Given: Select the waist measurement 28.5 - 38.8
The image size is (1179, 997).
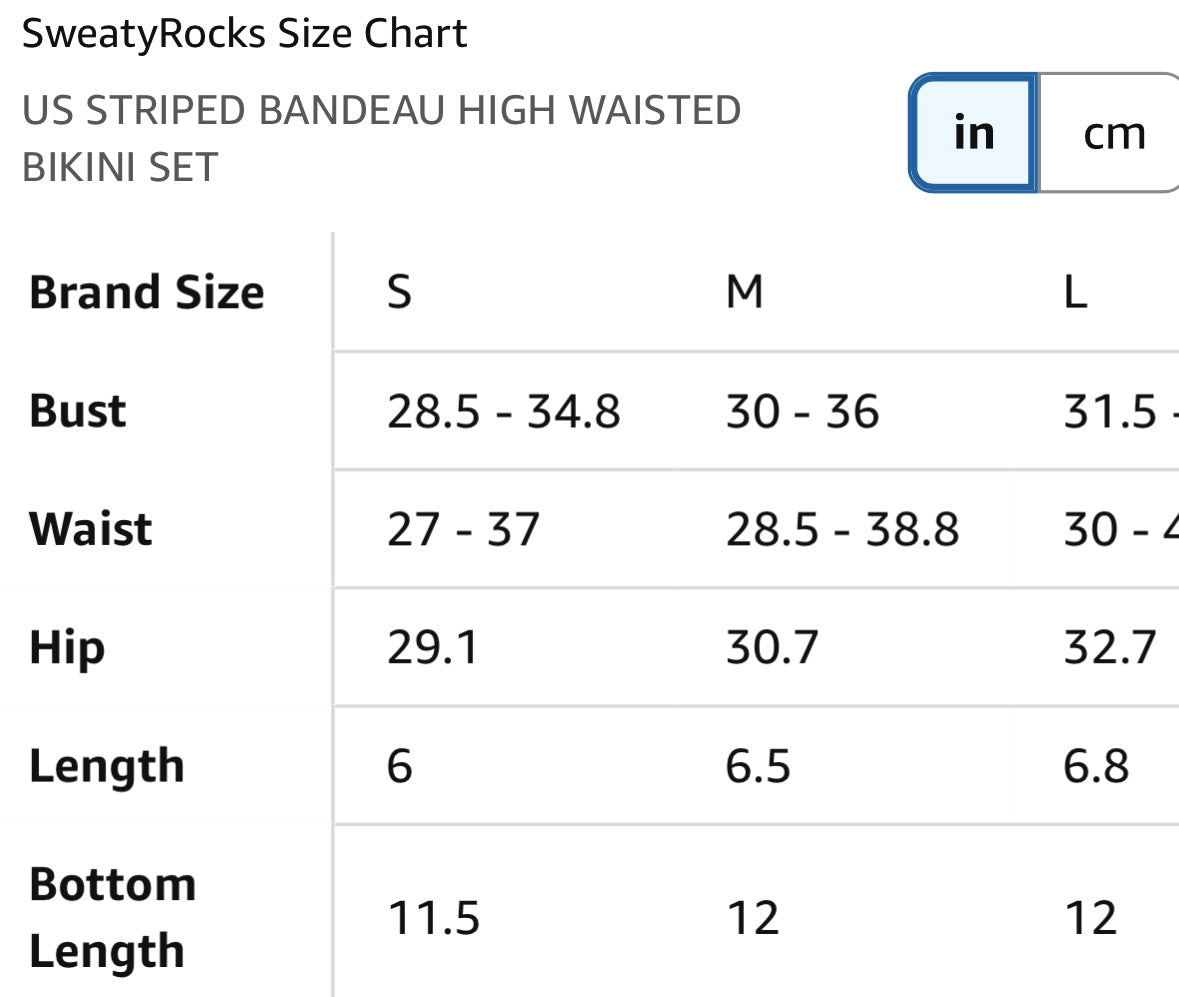Looking at the screenshot, I should coord(845,529).
